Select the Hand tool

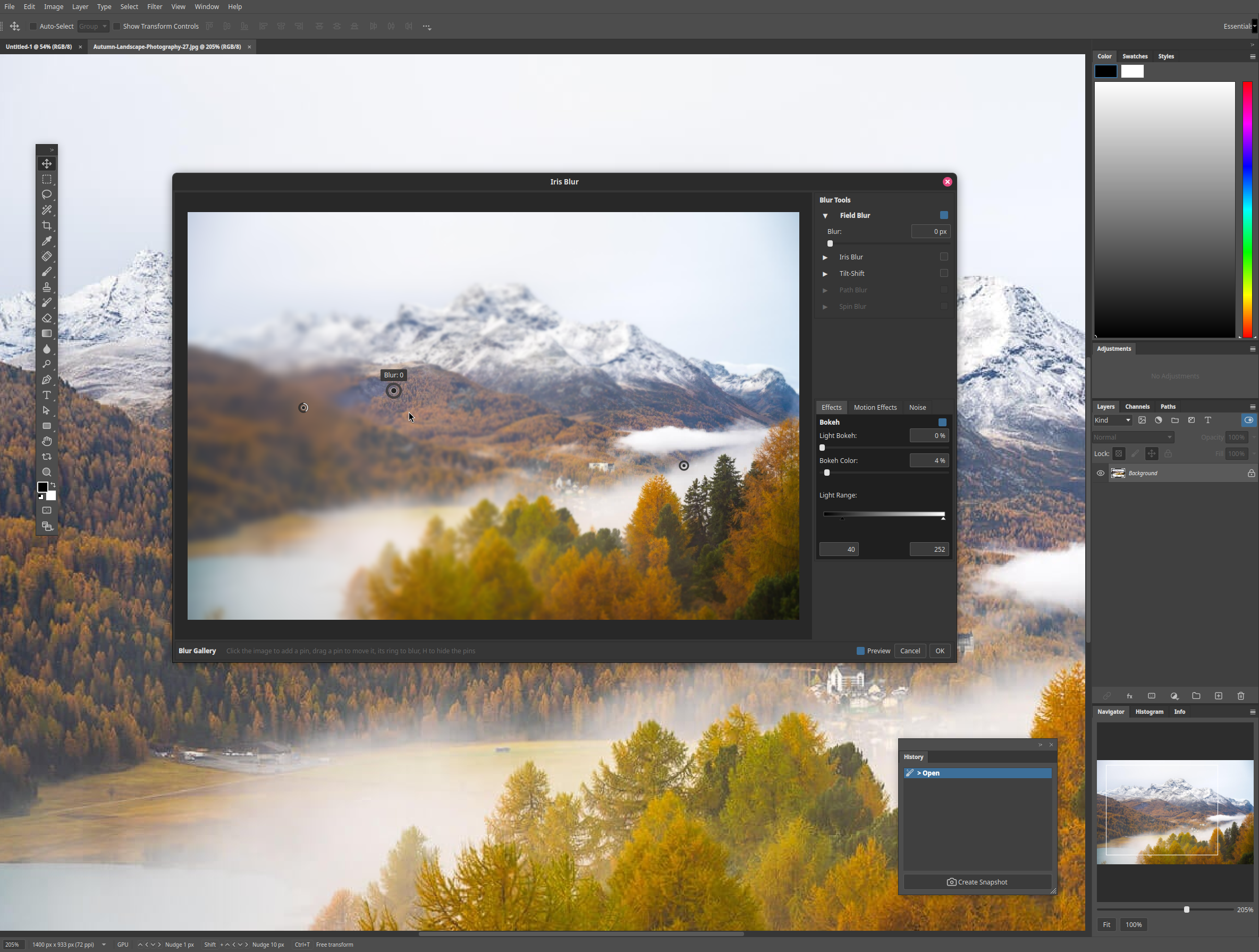pyautogui.click(x=47, y=441)
